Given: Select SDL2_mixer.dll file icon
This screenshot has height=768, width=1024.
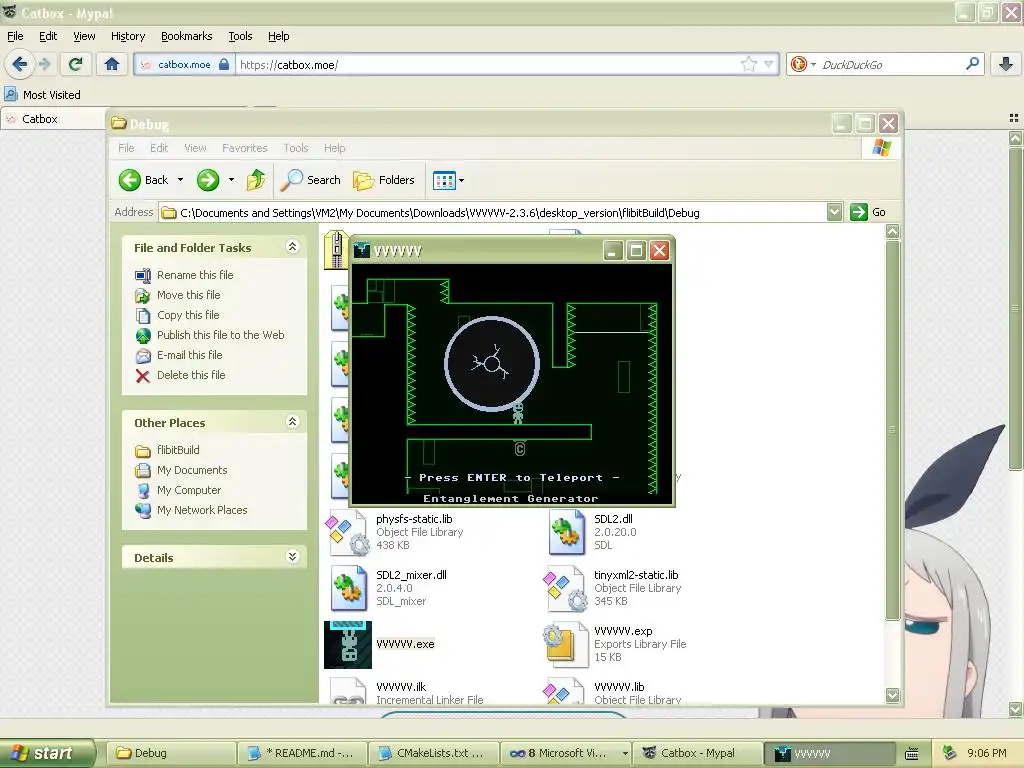Looking at the screenshot, I should coord(348,588).
